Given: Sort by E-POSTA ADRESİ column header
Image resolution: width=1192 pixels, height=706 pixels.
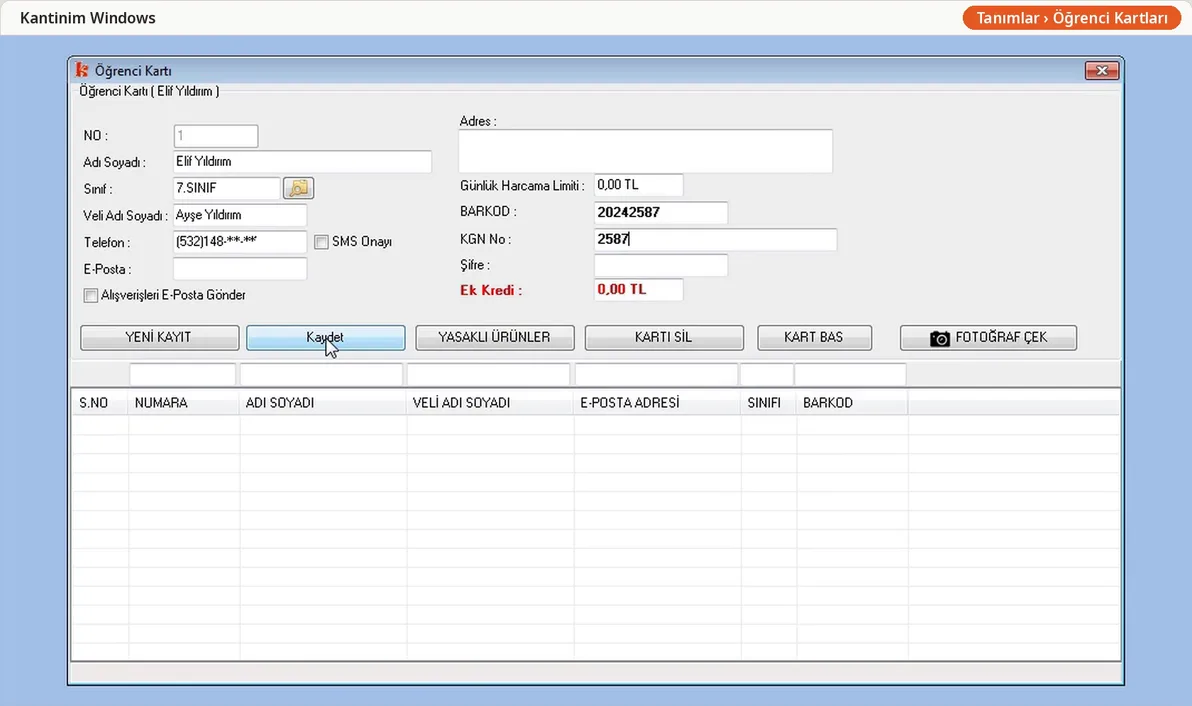Looking at the screenshot, I should 658,403.
